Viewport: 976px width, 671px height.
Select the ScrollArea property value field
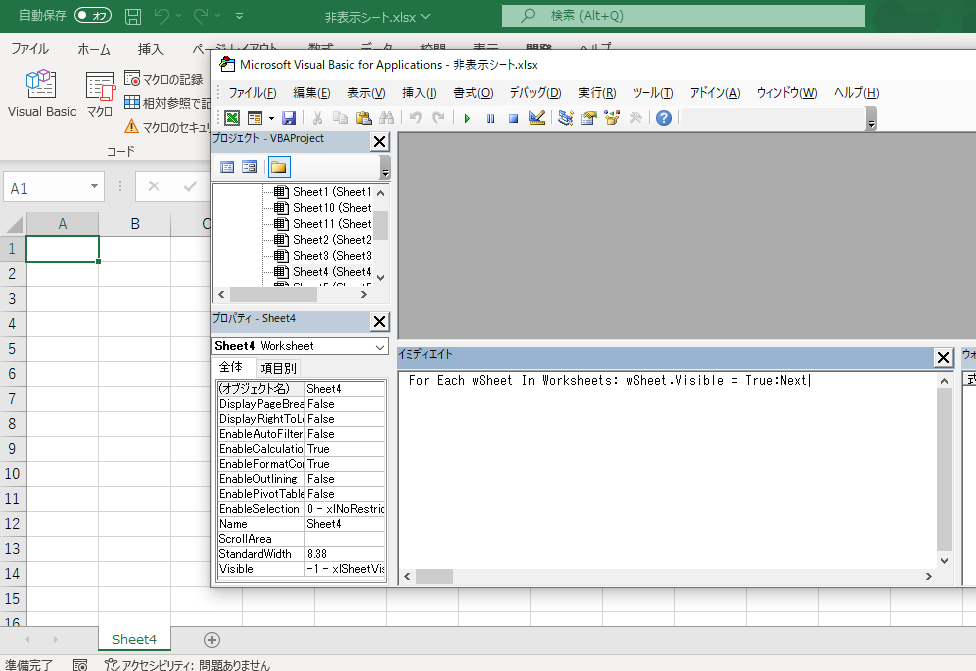pyautogui.click(x=345, y=539)
